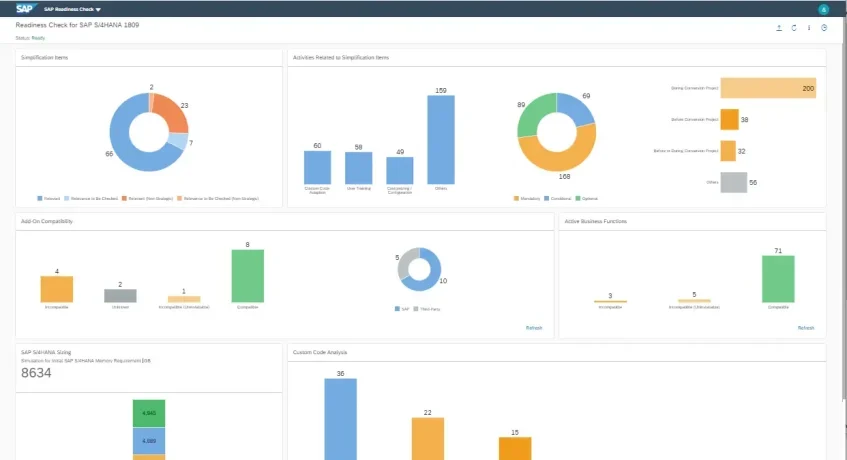Open the user profile avatar

(x=823, y=9)
